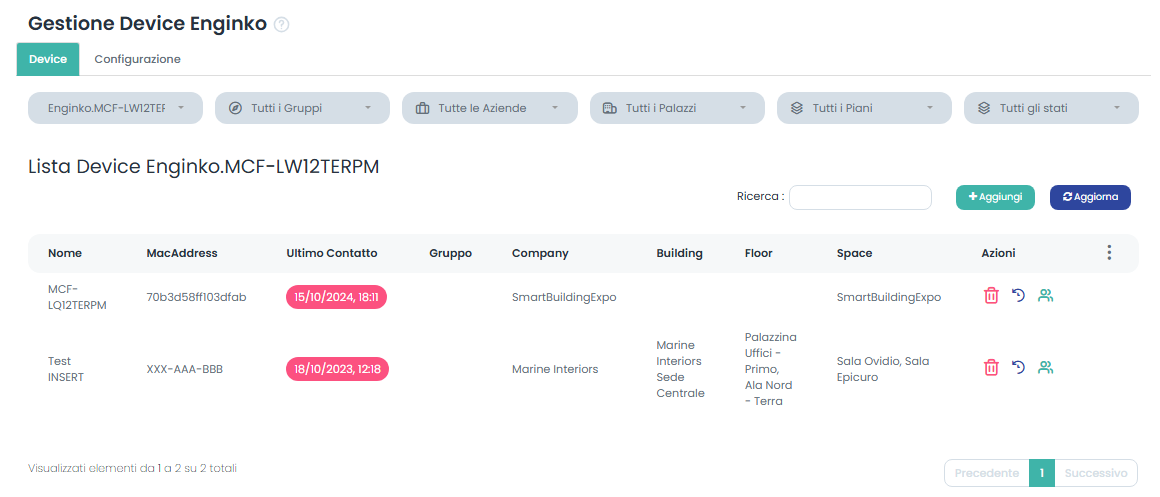Delete the MCF-LQ12TERPM device with trash icon
Viewport: 1160px width, 497px height.
pyautogui.click(x=991, y=296)
